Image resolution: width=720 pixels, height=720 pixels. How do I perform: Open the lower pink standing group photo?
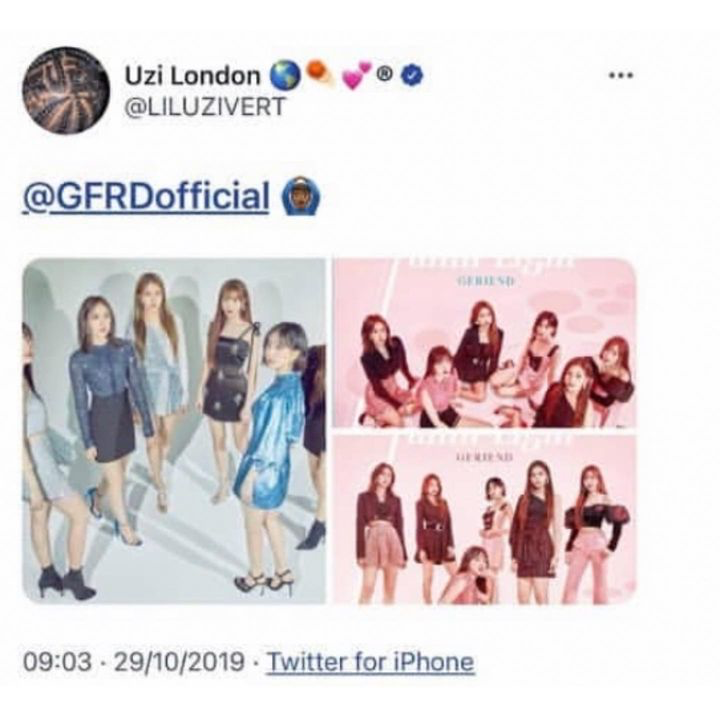484,519
